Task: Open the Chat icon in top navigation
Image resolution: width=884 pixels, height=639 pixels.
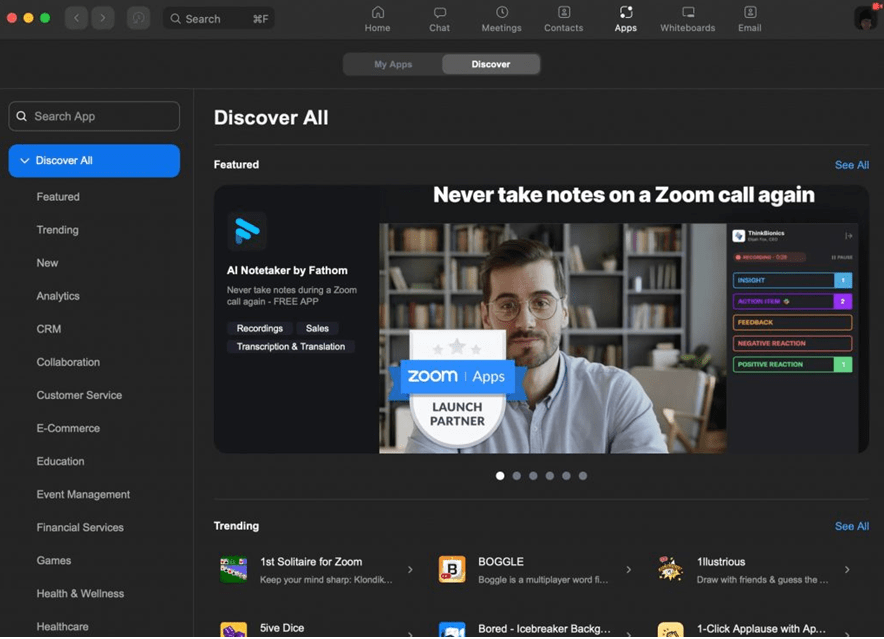Action: click(x=439, y=13)
